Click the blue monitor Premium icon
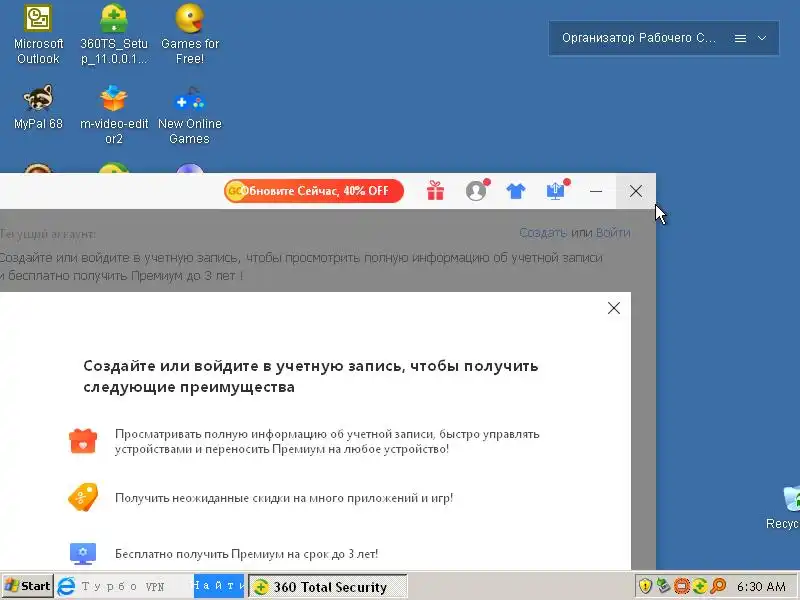The height and width of the screenshot is (600, 800). tap(83, 554)
